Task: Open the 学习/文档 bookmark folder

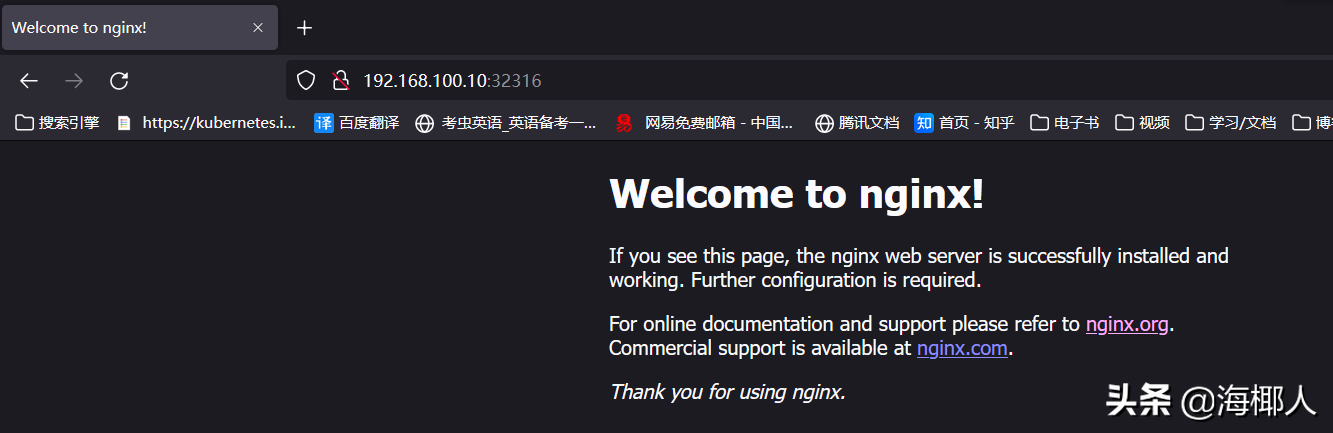Action: [1231, 123]
